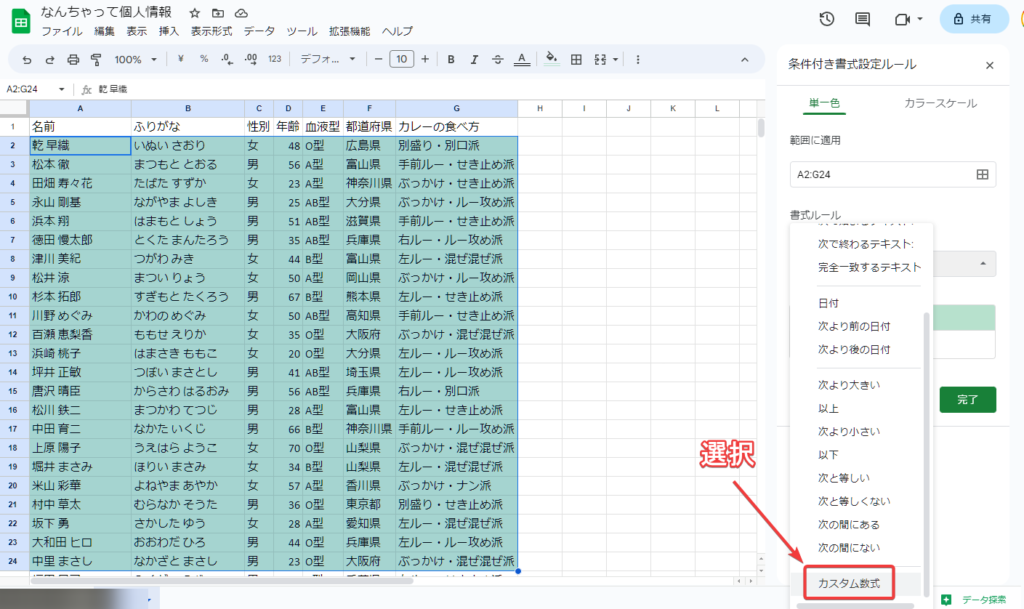1024x609 pixels.
Task: Star this spreadsheet document
Action: tap(195, 12)
